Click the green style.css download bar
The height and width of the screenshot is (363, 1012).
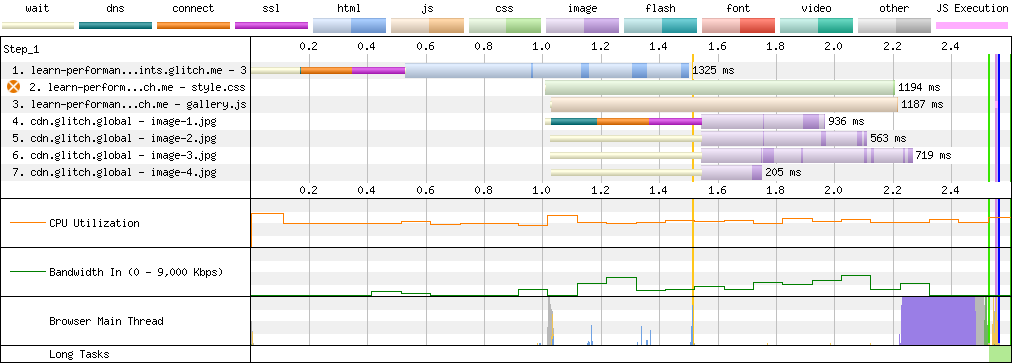(x=720, y=87)
